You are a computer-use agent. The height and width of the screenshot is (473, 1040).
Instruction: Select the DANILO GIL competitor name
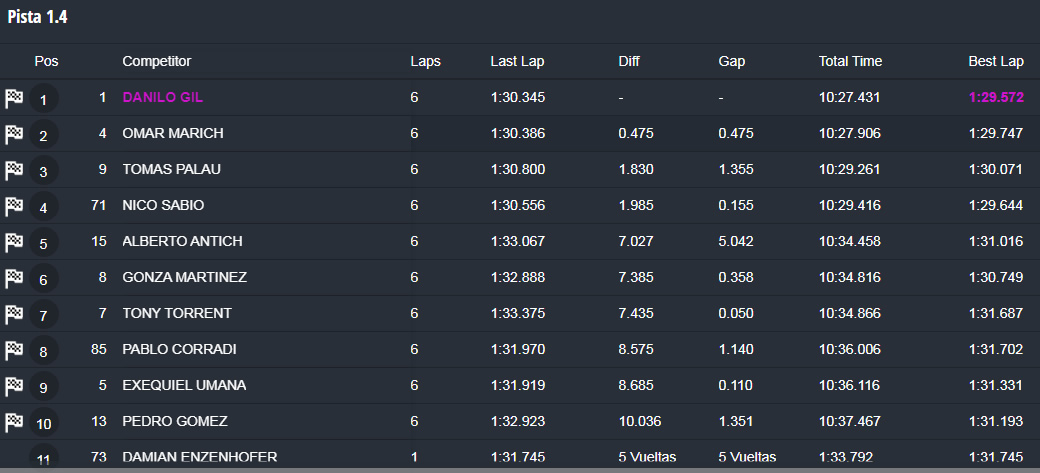click(163, 98)
